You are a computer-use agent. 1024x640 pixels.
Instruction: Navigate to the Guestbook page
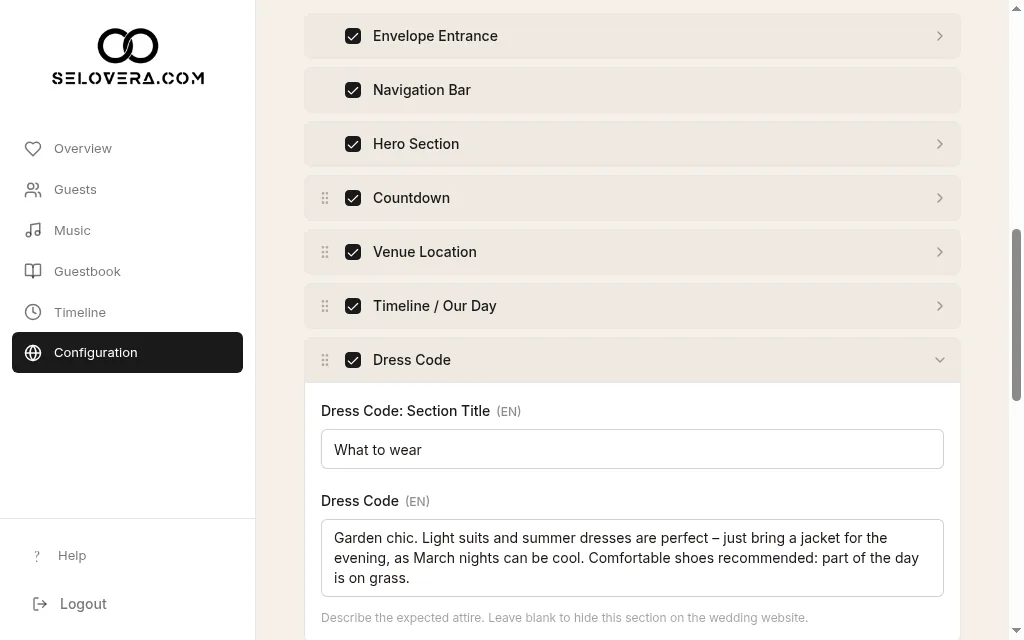[x=127, y=272]
